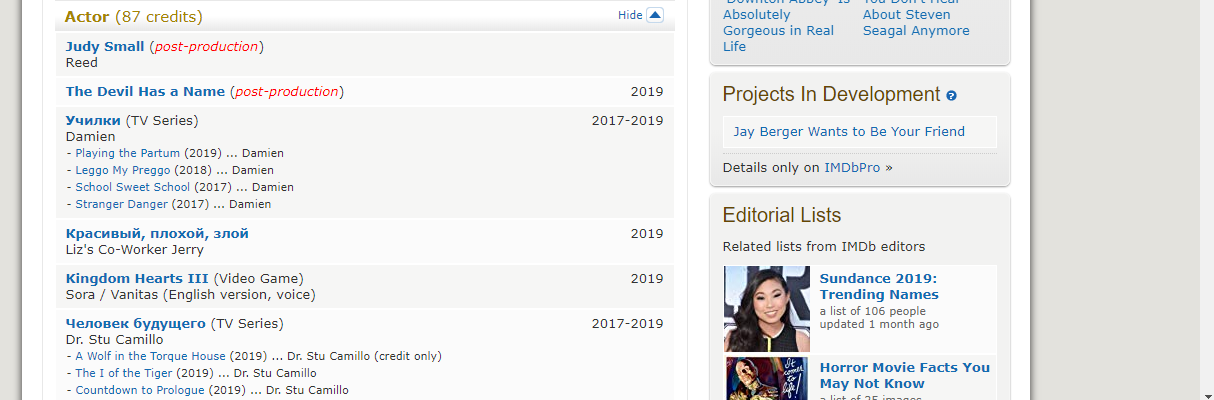This screenshot has width=1214, height=400.
Task: Open the Steven Seagal Anymore article link
Action: (916, 16)
